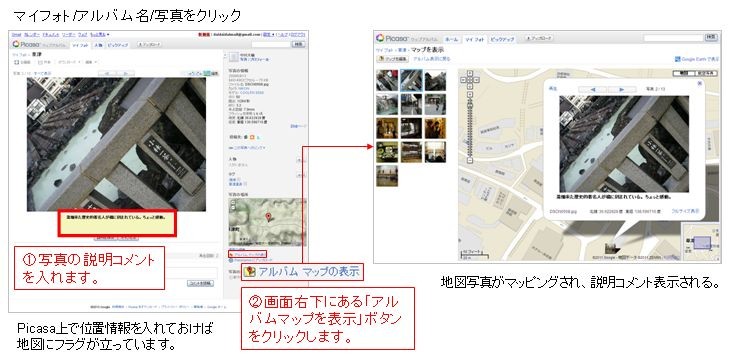Click アップロード button in right Picasa window
Viewport: 736px width, 361px height.
pyautogui.click(x=539, y=38)
